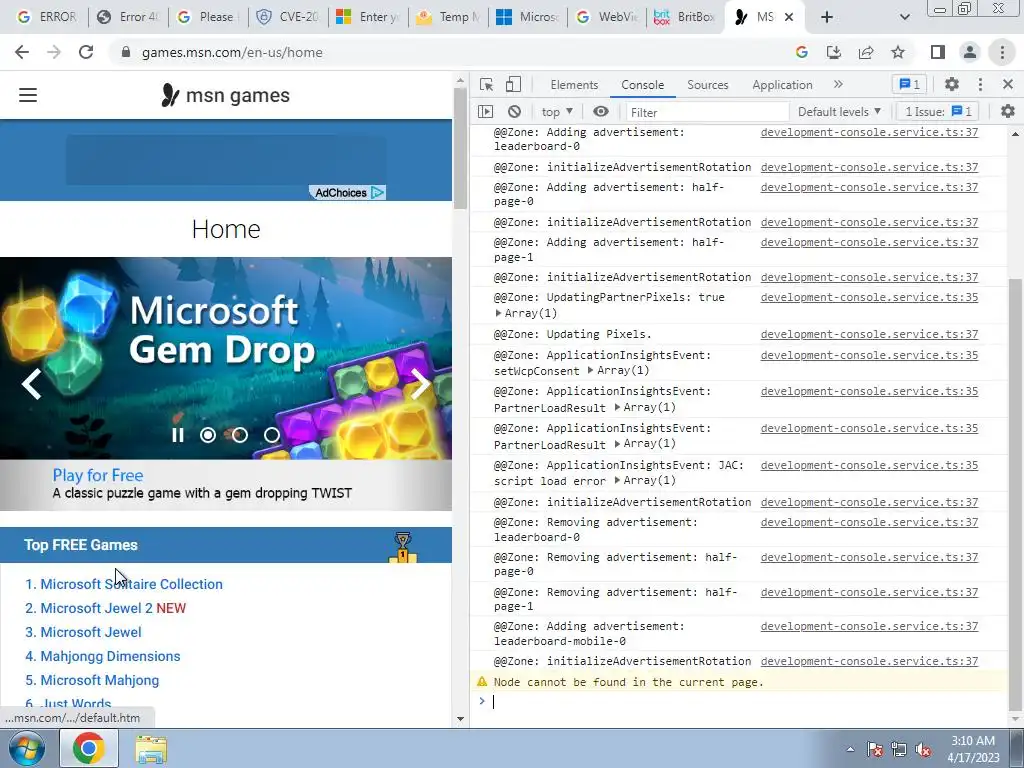
Task: Open the issues counter badge in DevTools toolbar
Action: click(x=909, y=84)
